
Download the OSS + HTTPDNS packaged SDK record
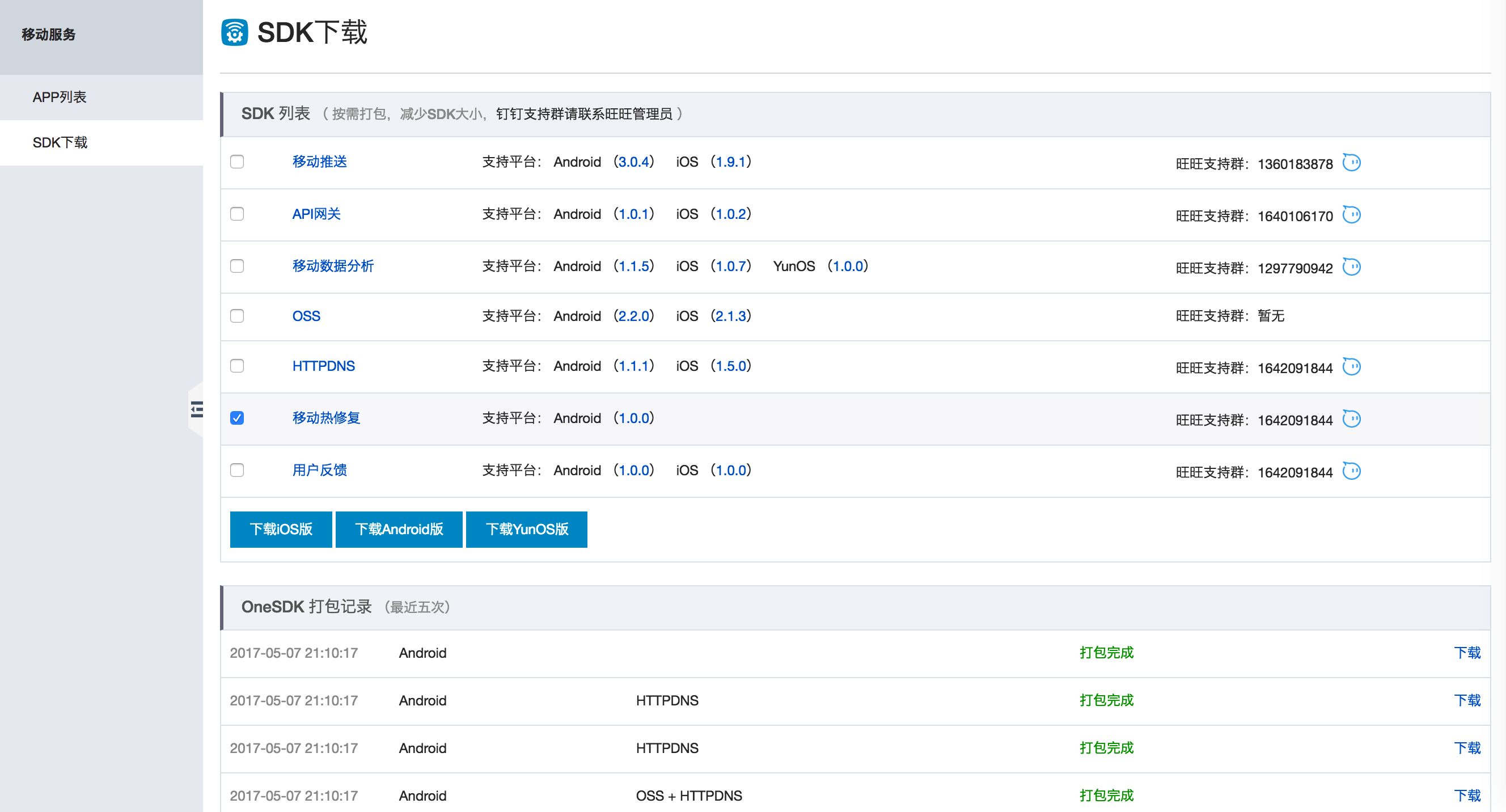tap(1467, 795)
